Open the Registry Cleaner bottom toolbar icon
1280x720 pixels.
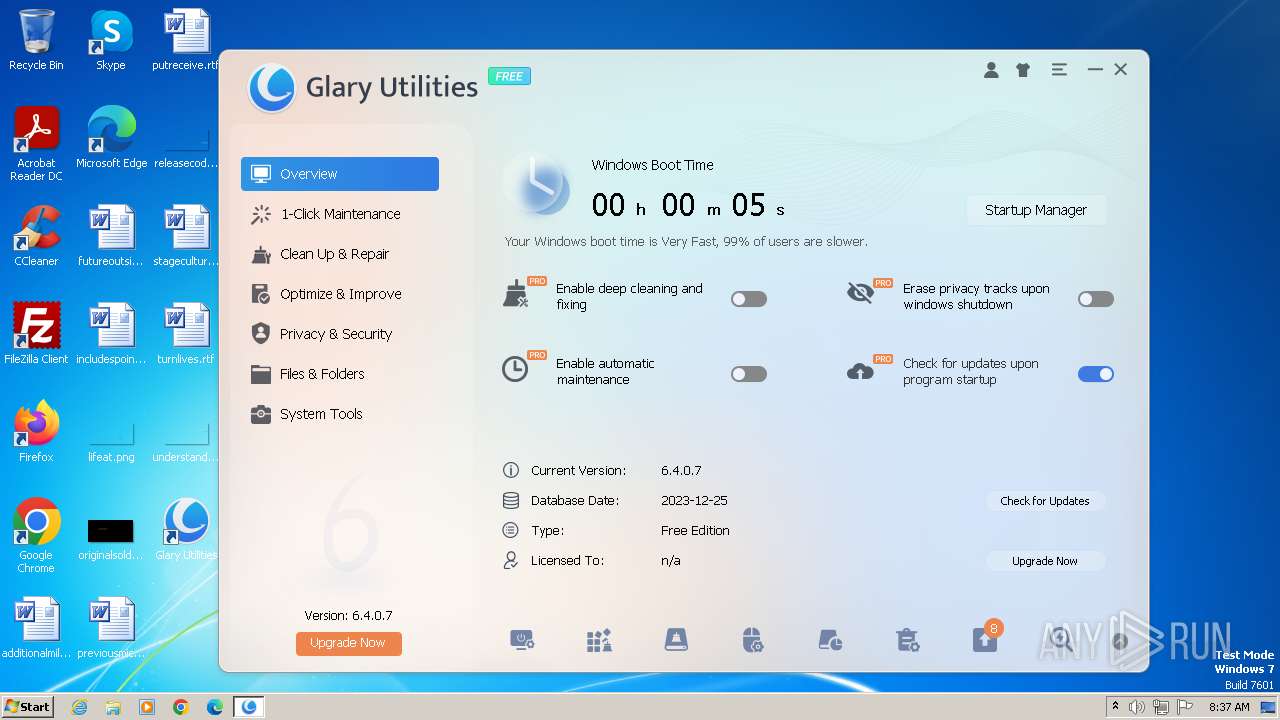(599, 641)
